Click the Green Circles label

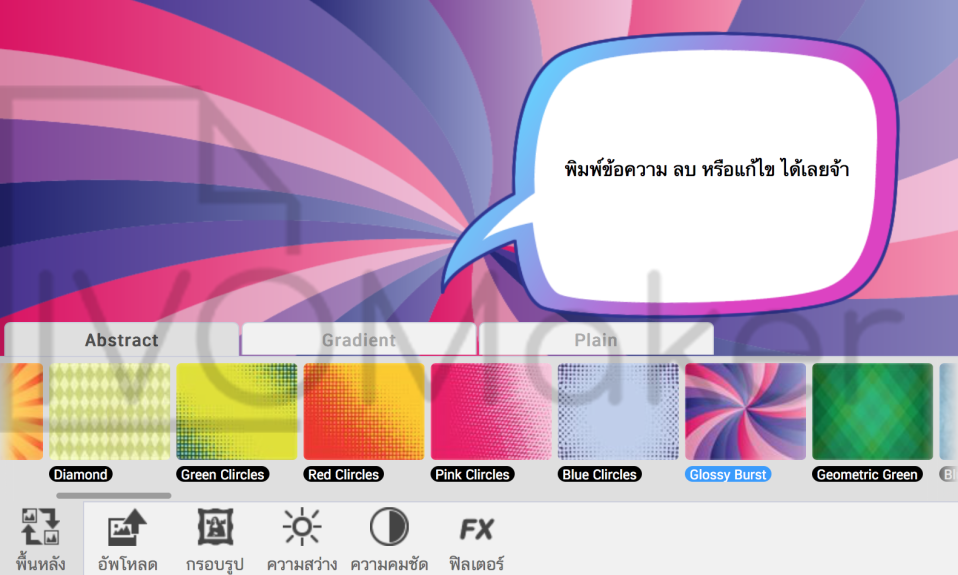click(222, 474)
